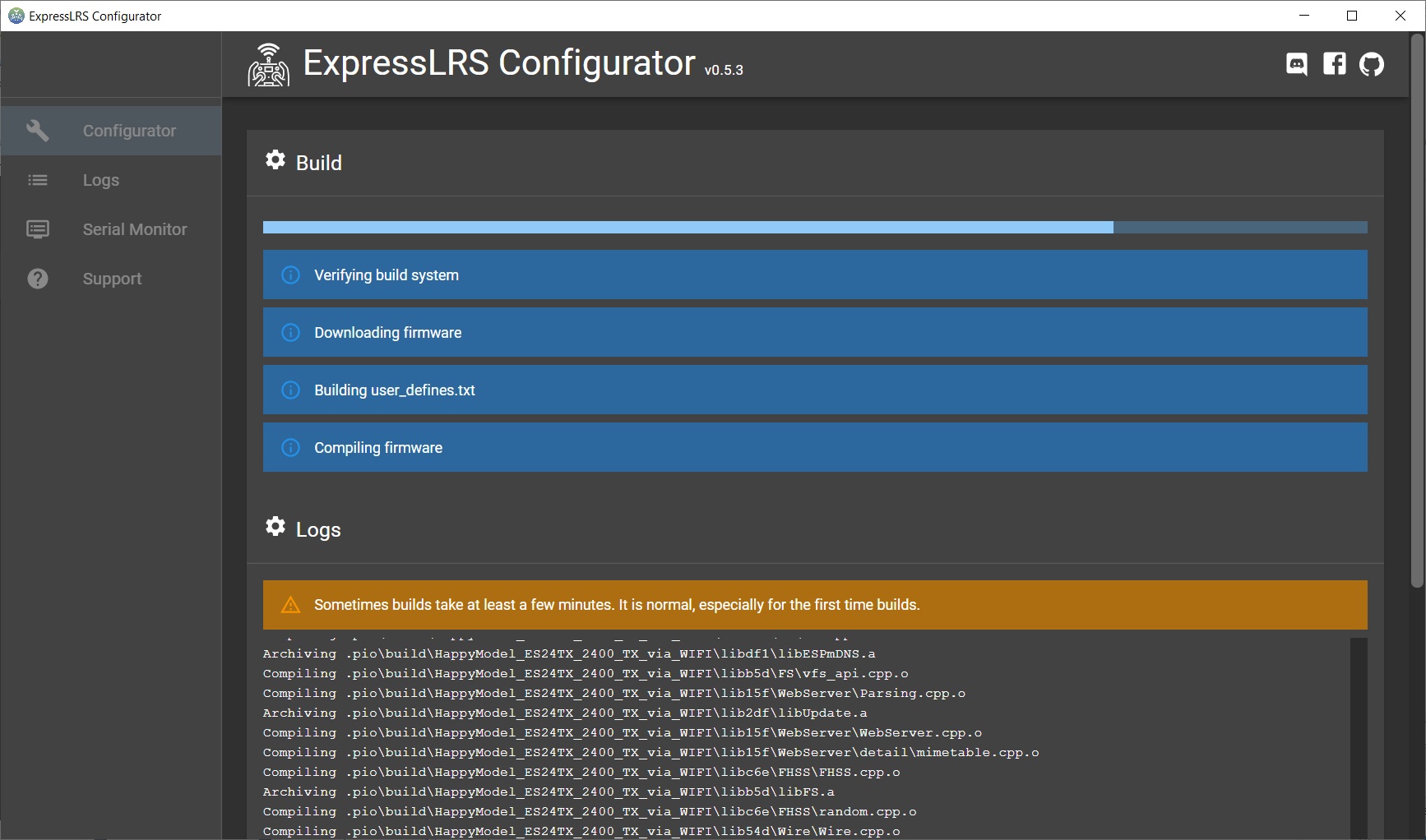Screen dimensions: 1426x840
Task: Click the Support question mark icon
Action: [38, 279]
